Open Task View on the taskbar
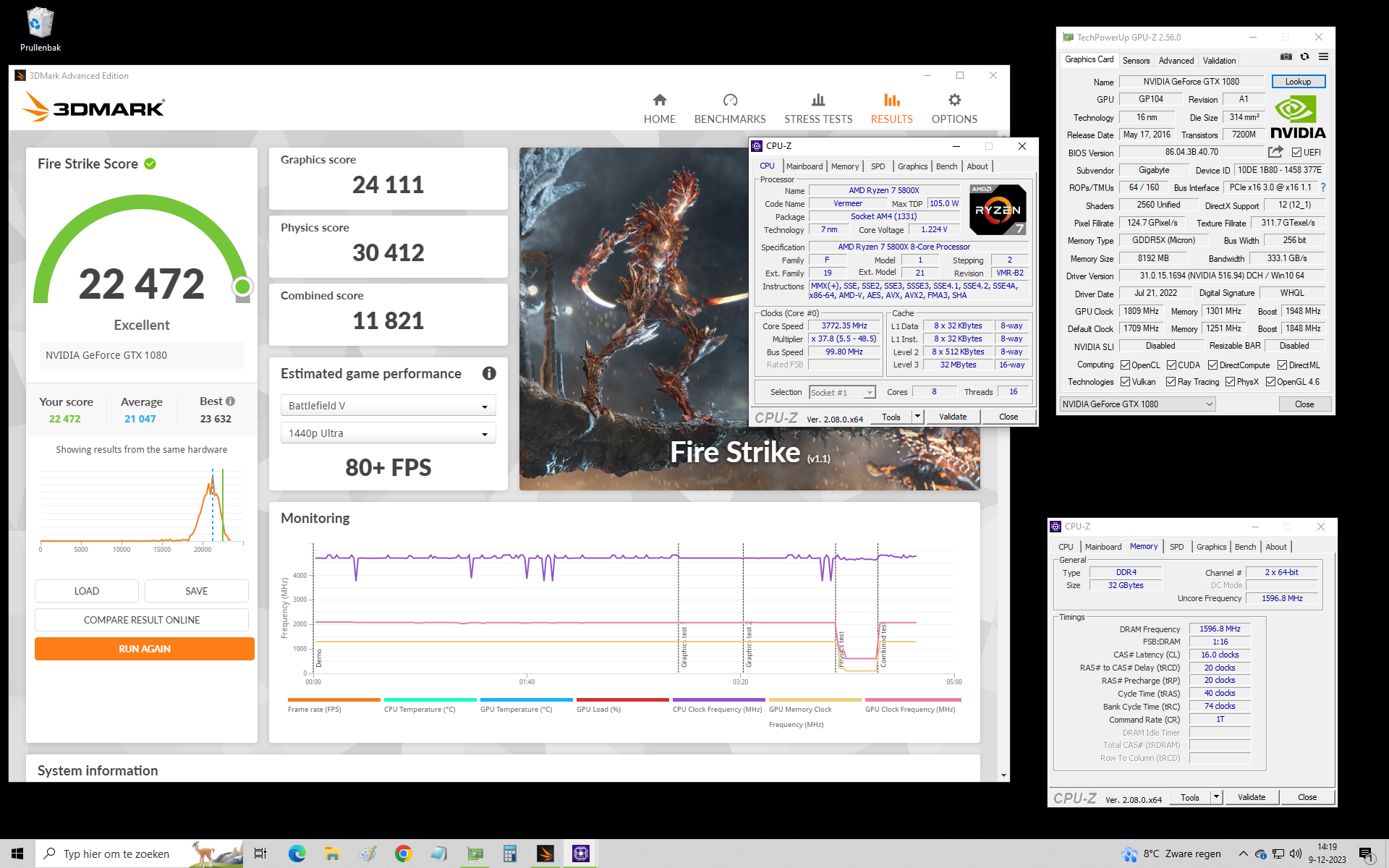The height and width of the screenshot is (868, 1389). pos(260,854)
